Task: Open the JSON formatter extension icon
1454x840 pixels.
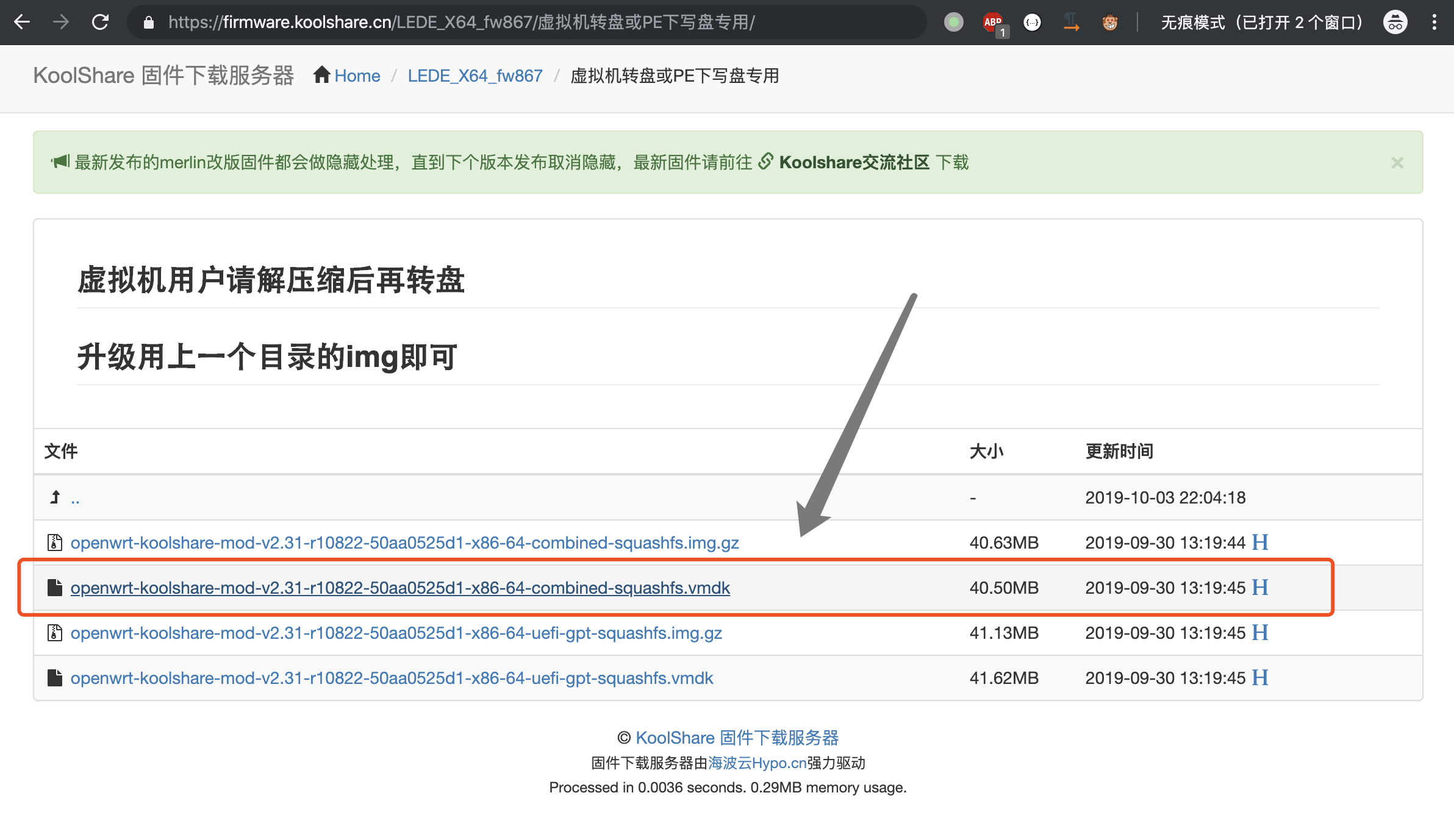Action: (1032, 22)
